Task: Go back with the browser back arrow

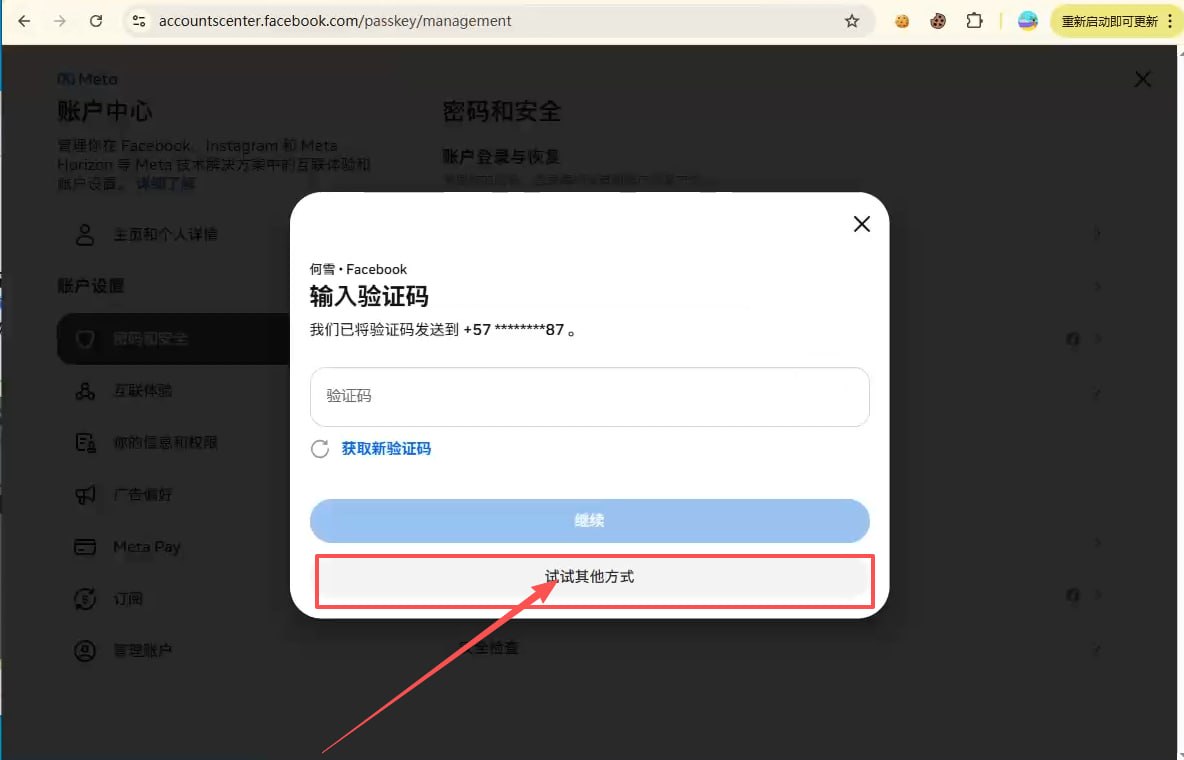Action: point(25,21)
